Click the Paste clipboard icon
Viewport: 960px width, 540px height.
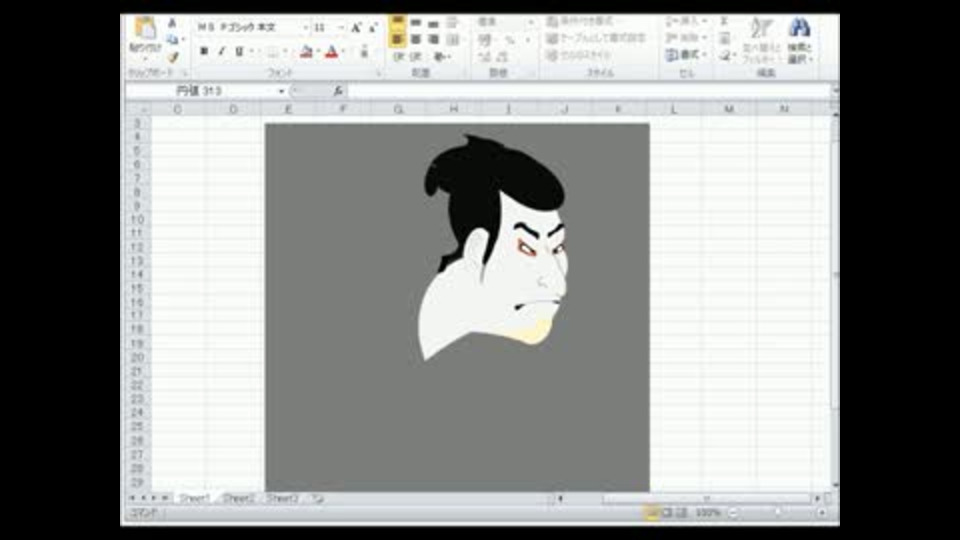[145, 28]
